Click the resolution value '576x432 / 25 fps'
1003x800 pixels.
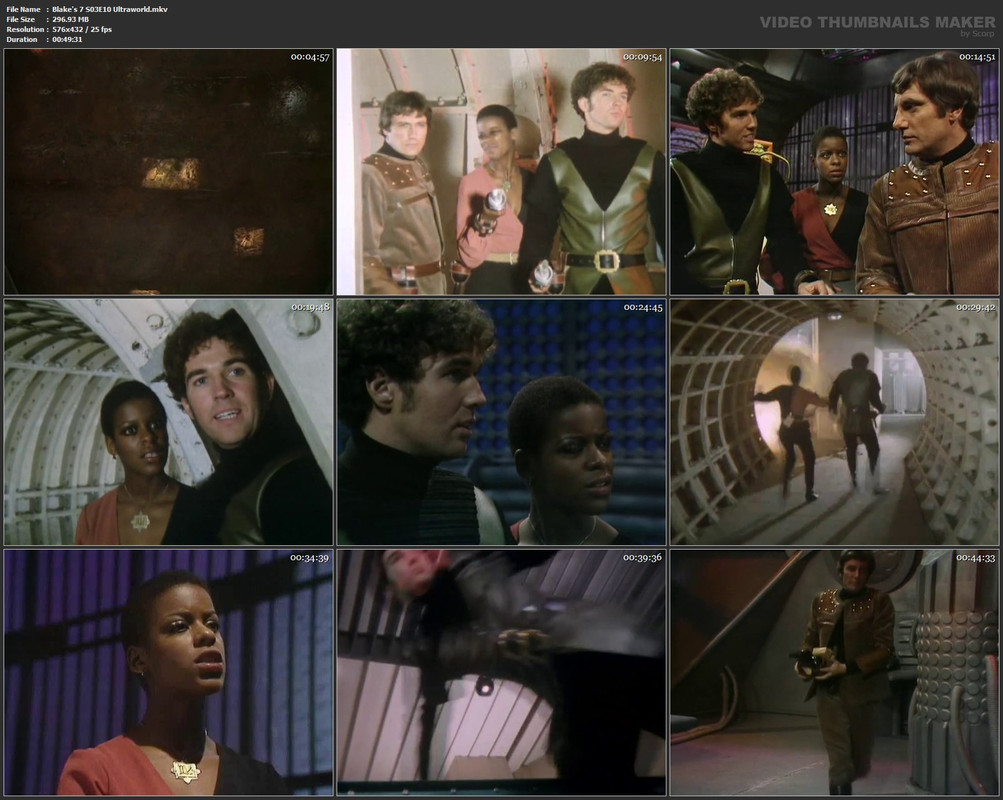[x=82, y=29]
